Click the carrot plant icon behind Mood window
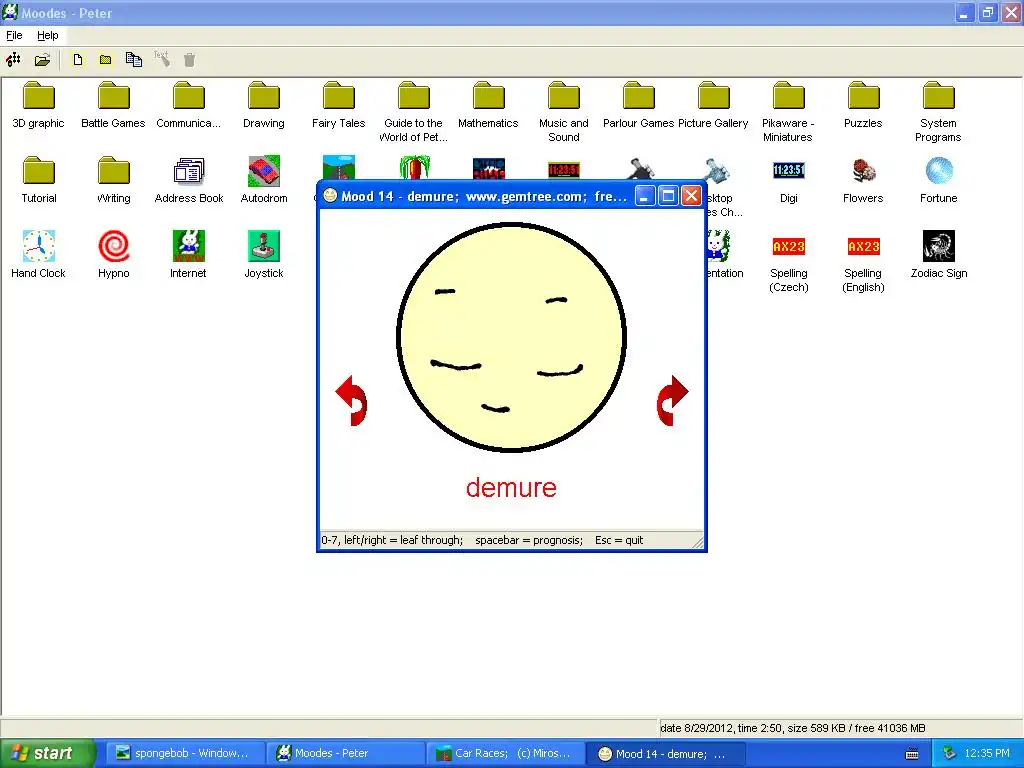 (414, 167)
